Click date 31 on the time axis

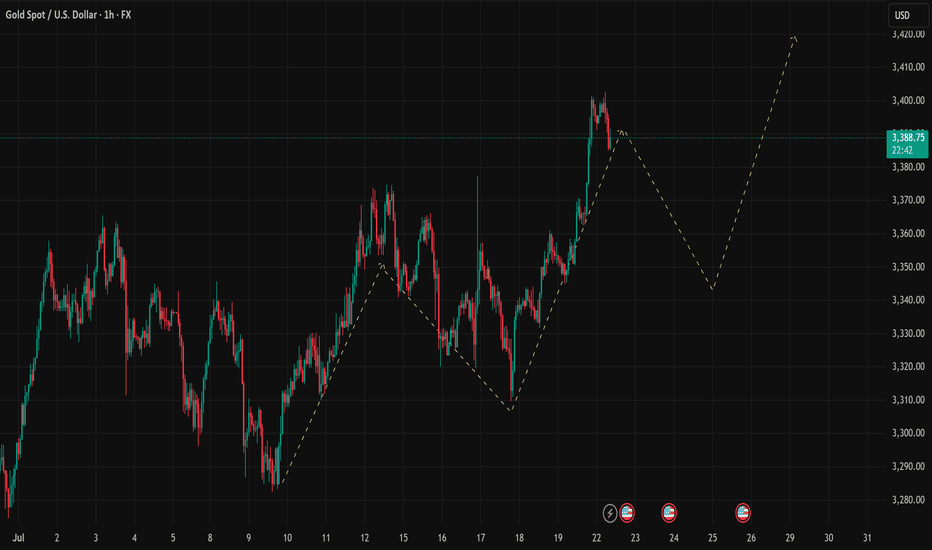tap(867, 538)
